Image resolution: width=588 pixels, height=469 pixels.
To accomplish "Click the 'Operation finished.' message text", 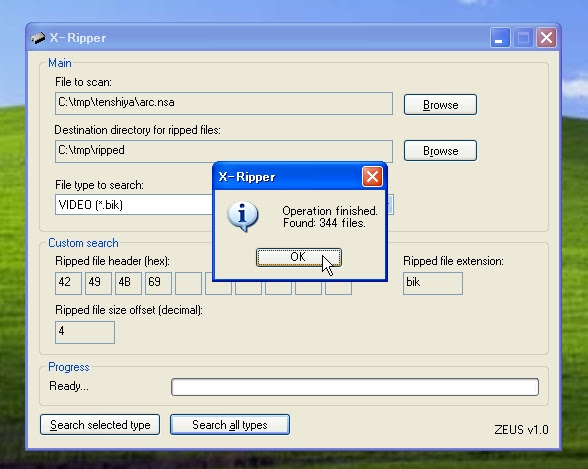I will pyautogui.click(x=330, y=211).
